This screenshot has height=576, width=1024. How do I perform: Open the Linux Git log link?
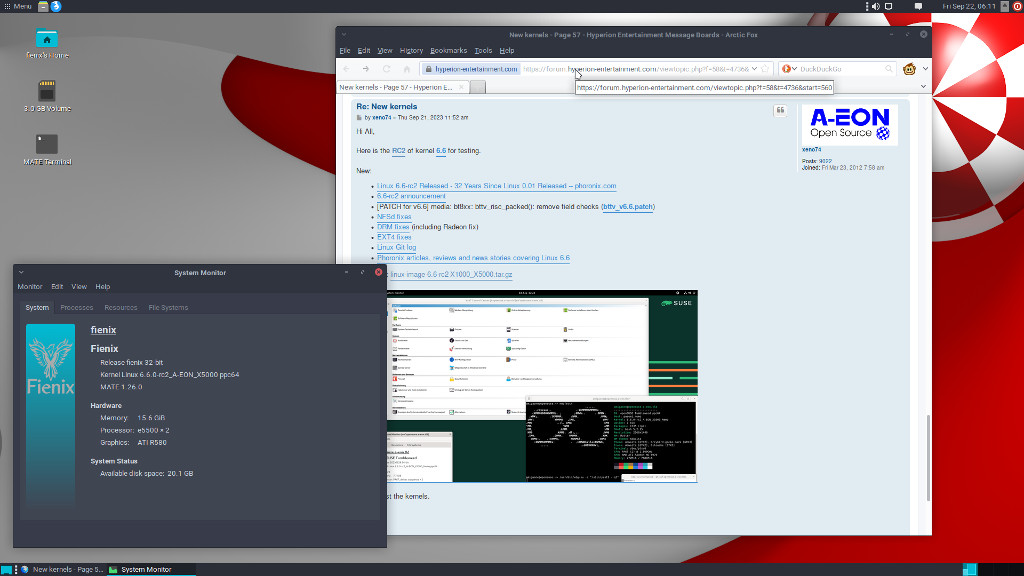click(396, 248)
